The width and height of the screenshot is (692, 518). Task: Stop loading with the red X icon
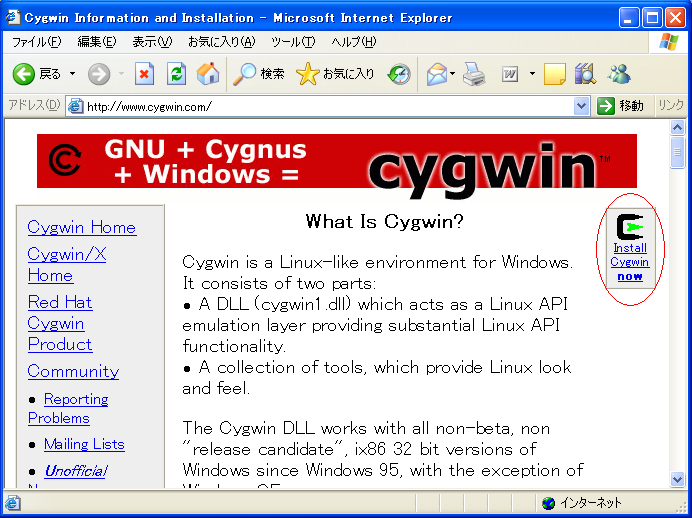(144, 74)
